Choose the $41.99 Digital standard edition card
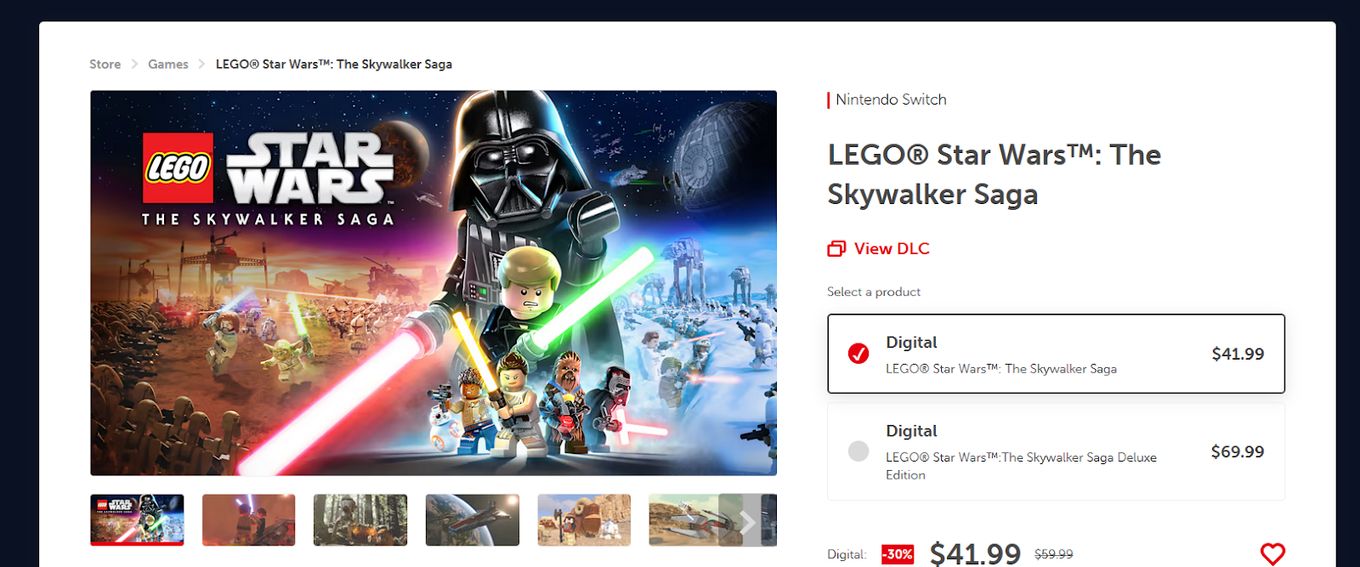The height and width of the screenshot is (567, 1360). coord(1056,354)
